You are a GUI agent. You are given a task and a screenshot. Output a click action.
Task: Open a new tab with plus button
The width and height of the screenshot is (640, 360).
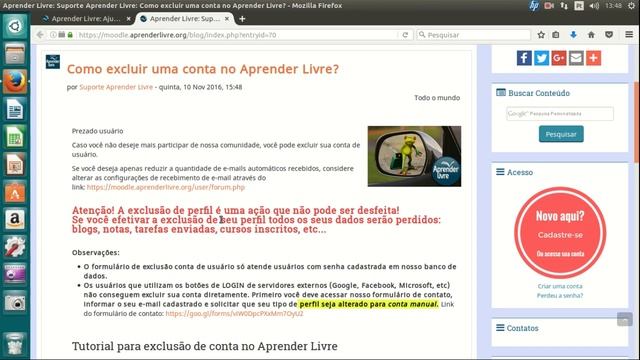(242, 19)
